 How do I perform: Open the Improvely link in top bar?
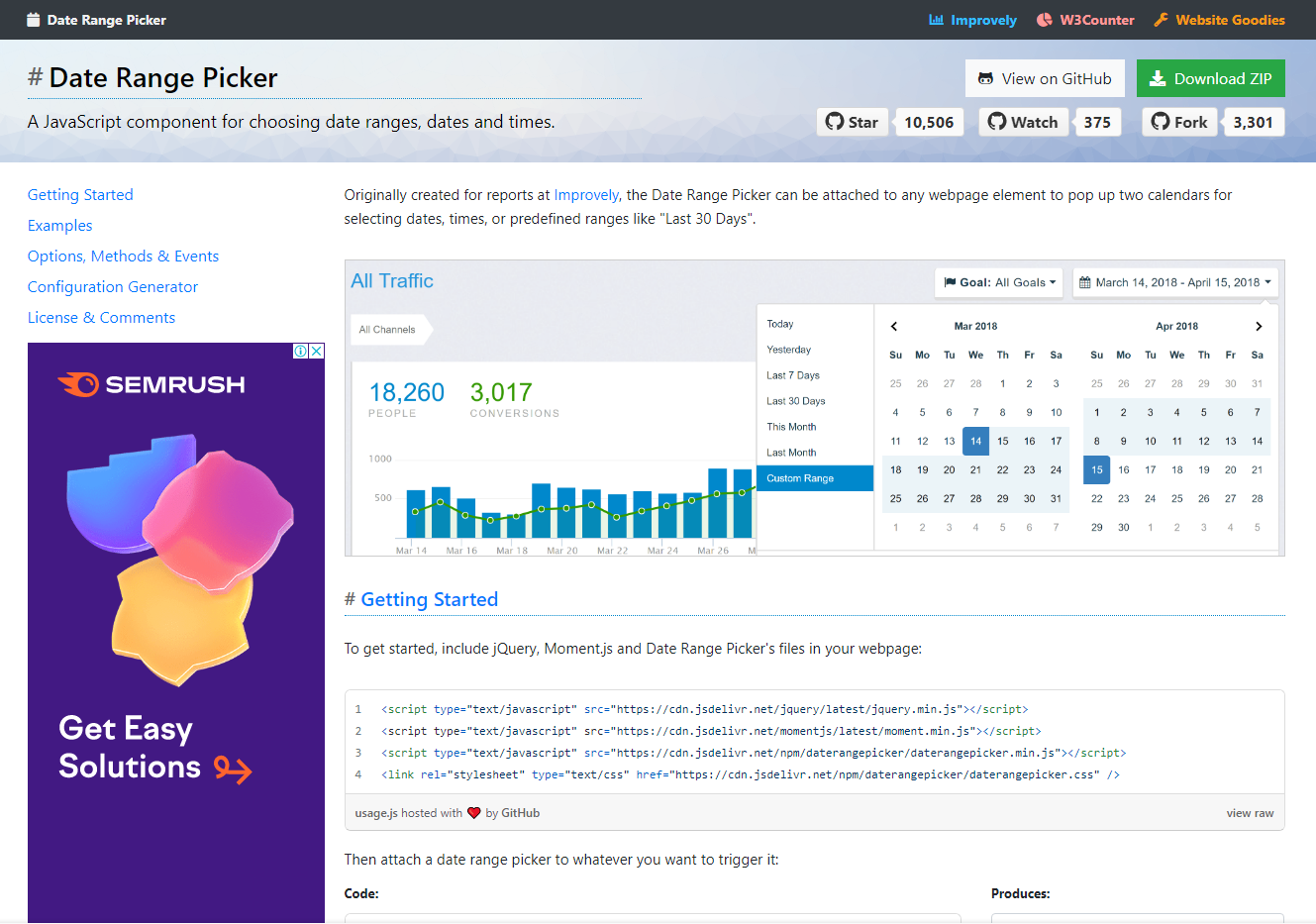972,20
